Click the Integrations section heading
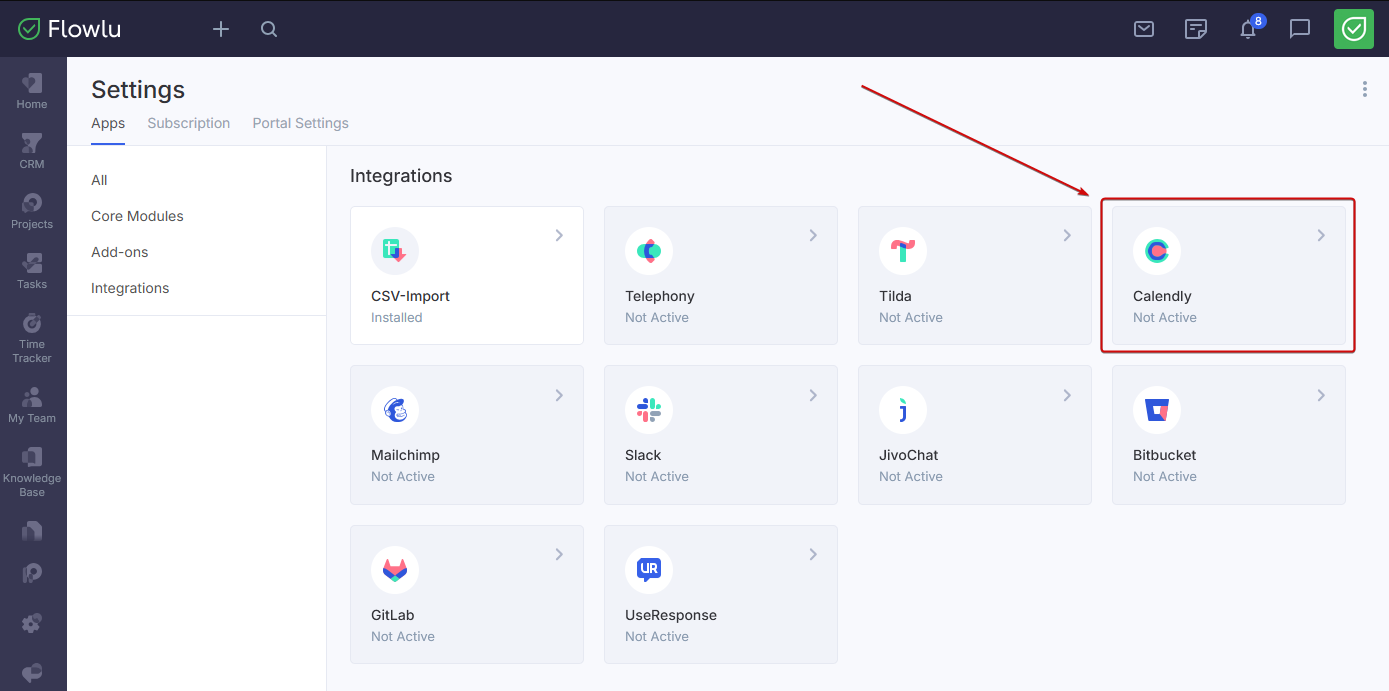The image size is (1389, 691). [401, 176]
